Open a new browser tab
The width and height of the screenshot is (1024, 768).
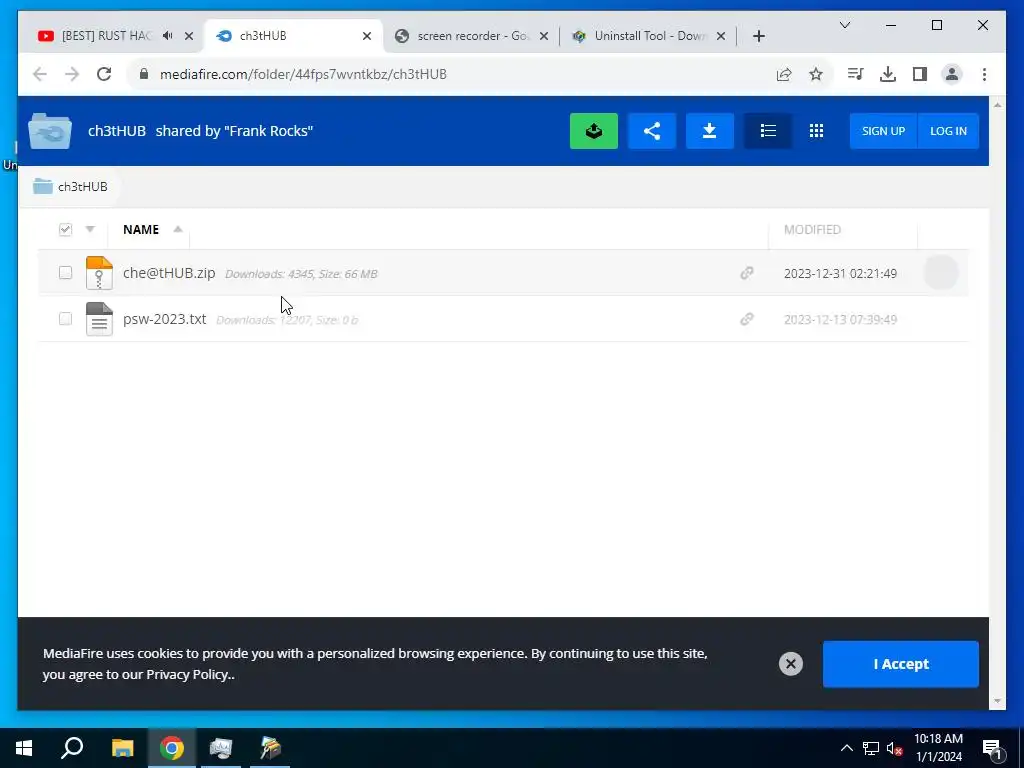758,36
